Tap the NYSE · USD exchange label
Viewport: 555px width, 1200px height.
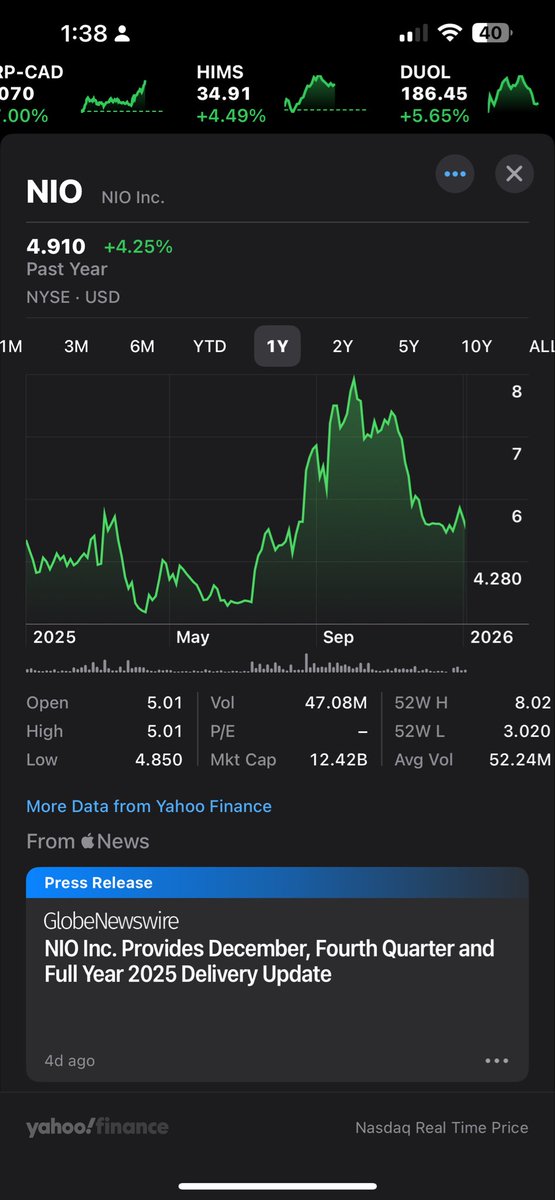[x=73, y=297]
